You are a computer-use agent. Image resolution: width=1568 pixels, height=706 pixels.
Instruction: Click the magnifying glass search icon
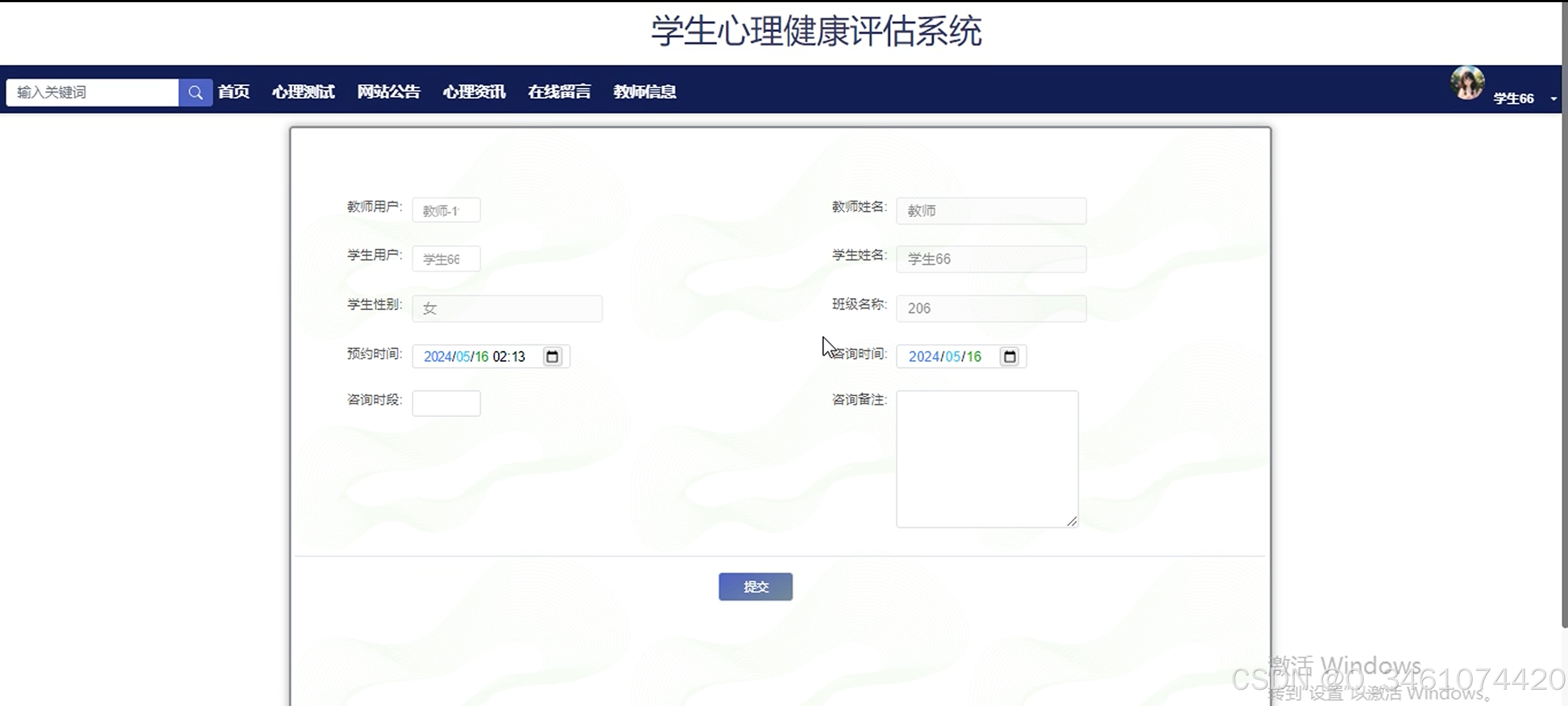point(196,93)
